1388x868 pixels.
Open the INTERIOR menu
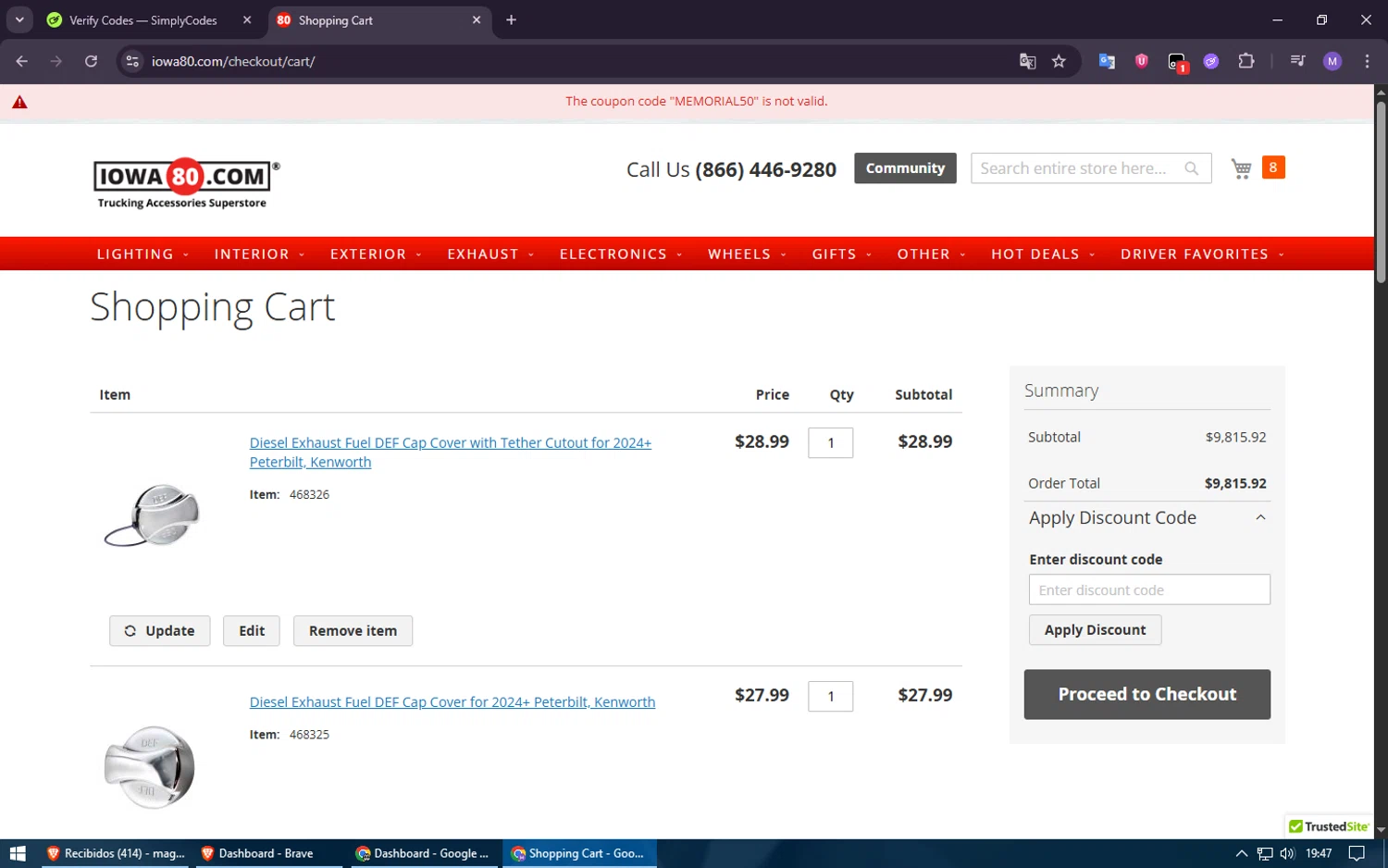(259, 254)
